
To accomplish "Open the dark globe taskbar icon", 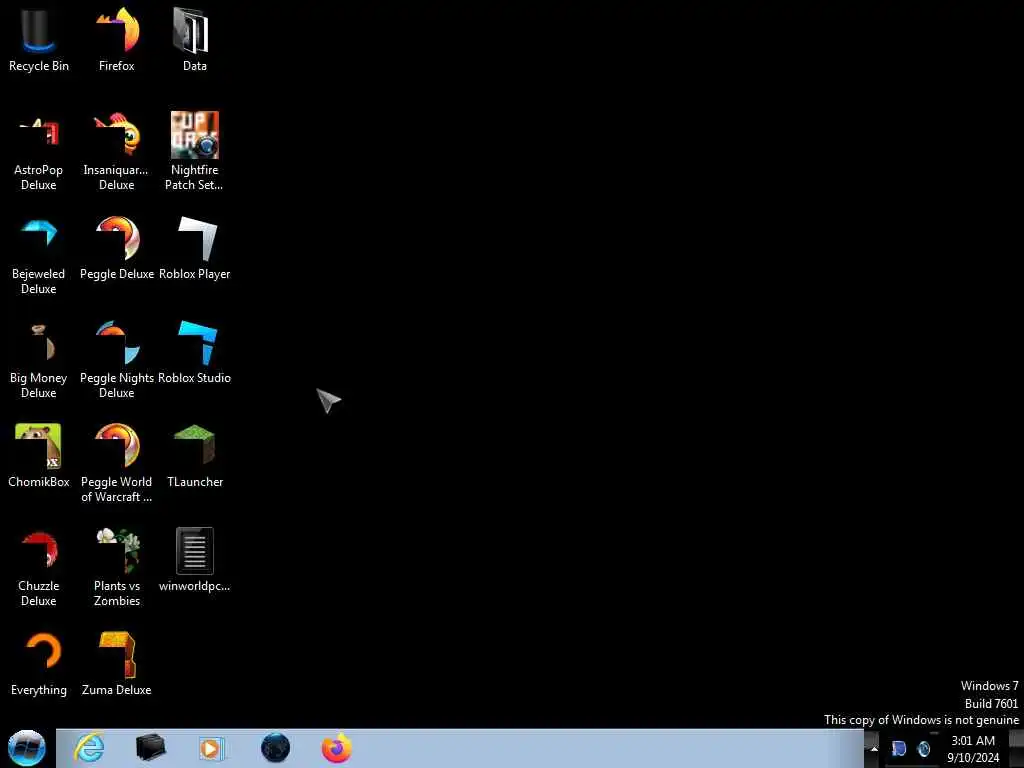I will click(275, 748).
